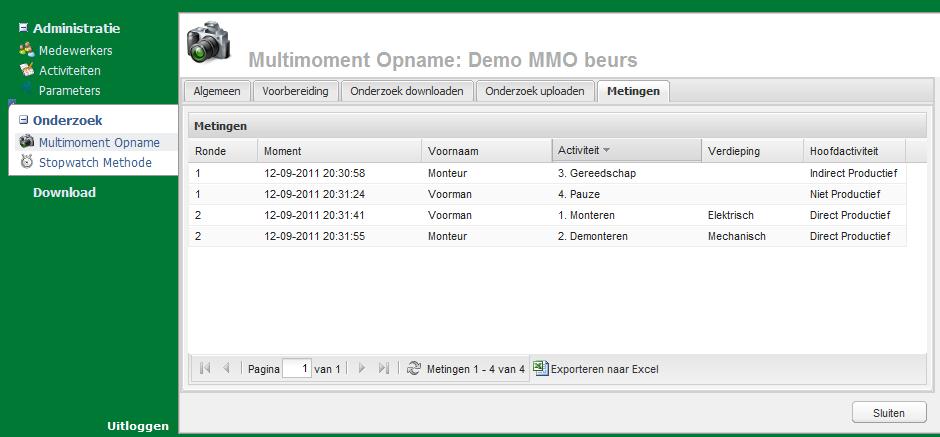
Task: Open the Voorbereiding tab
Action: click(295, 91)
